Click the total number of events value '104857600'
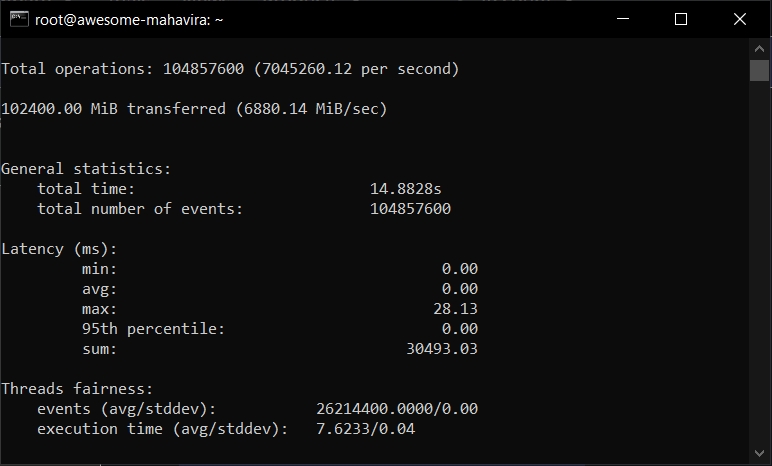 point(410,209)
